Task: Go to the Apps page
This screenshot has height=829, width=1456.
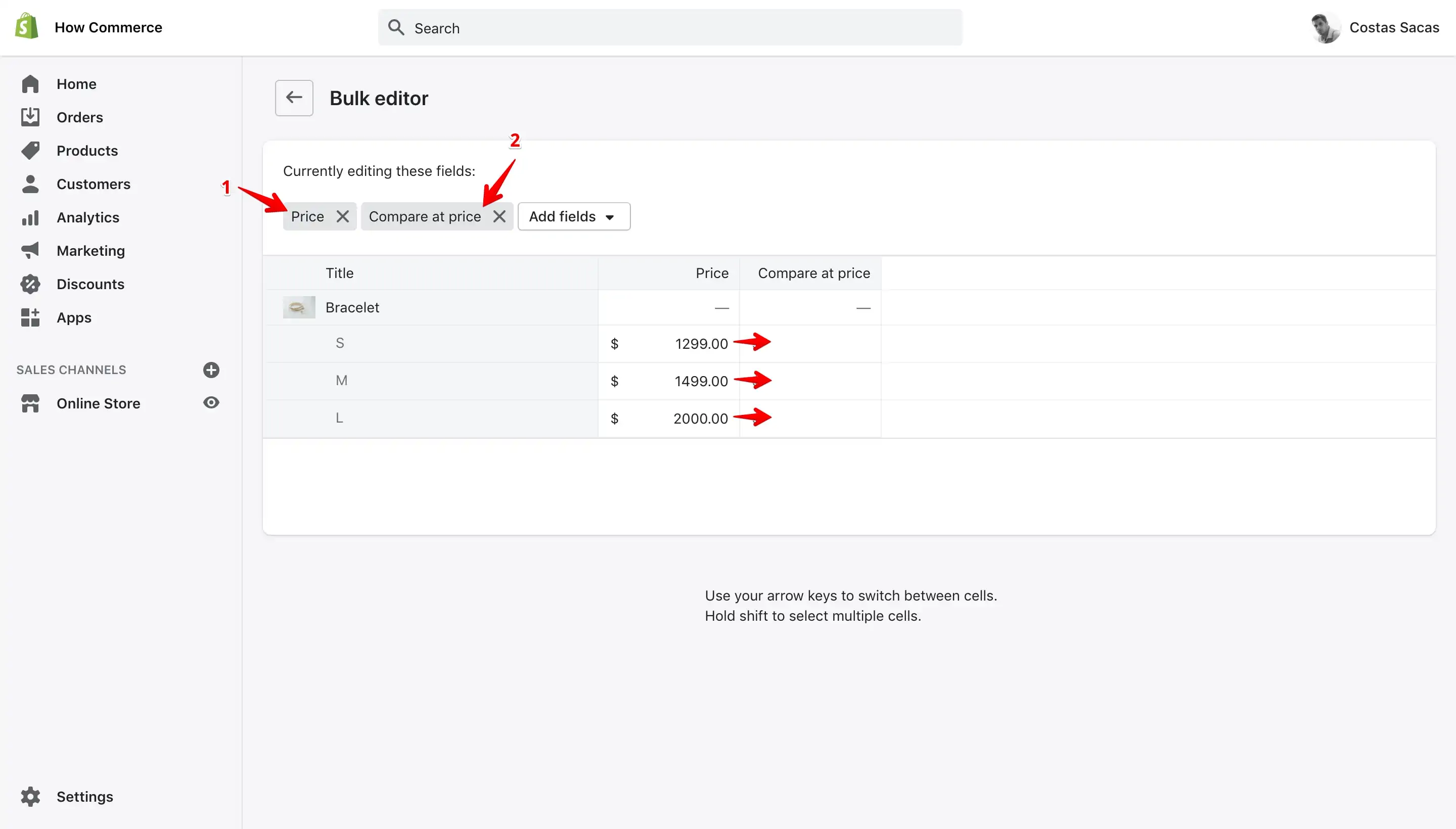Action: click(74, 318)
